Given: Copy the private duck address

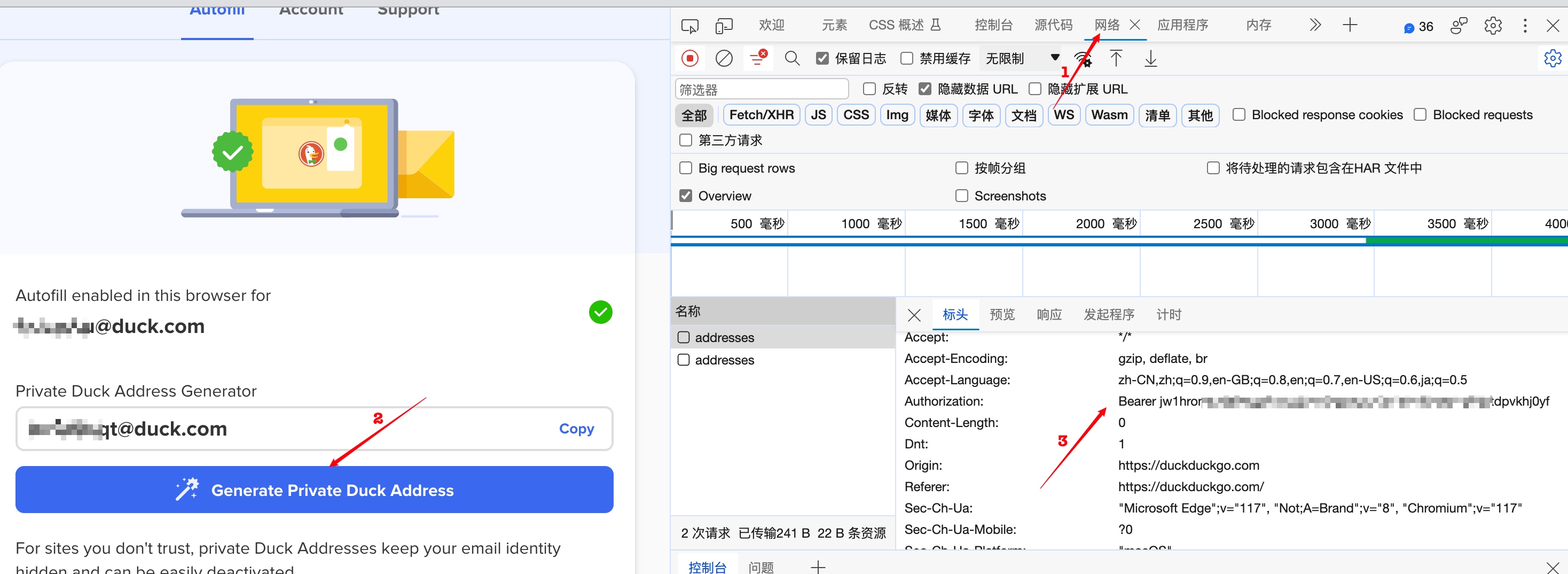Looking at the screenshot, I should coord(576,429).
